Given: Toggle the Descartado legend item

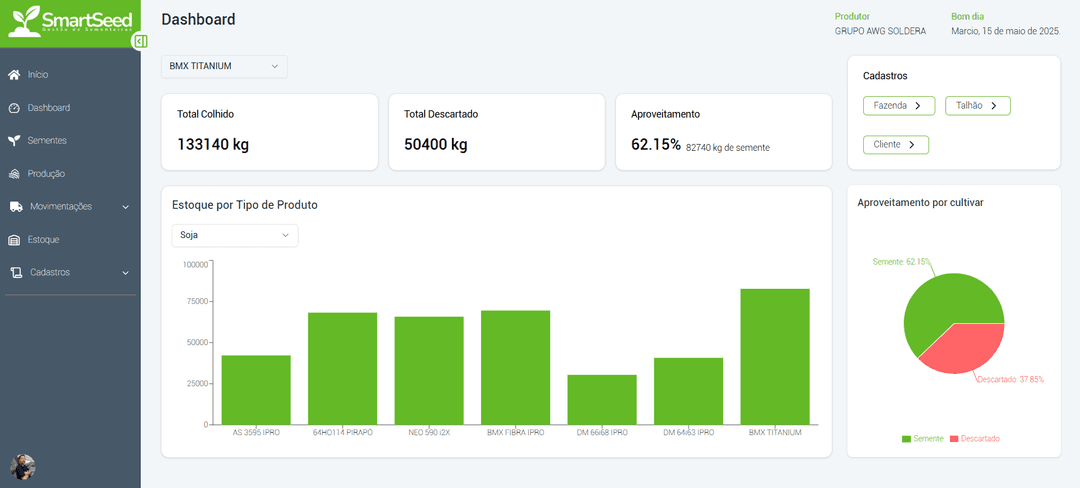Looking at the screenshot, I should pyautogui.click(x=974, y=439).
